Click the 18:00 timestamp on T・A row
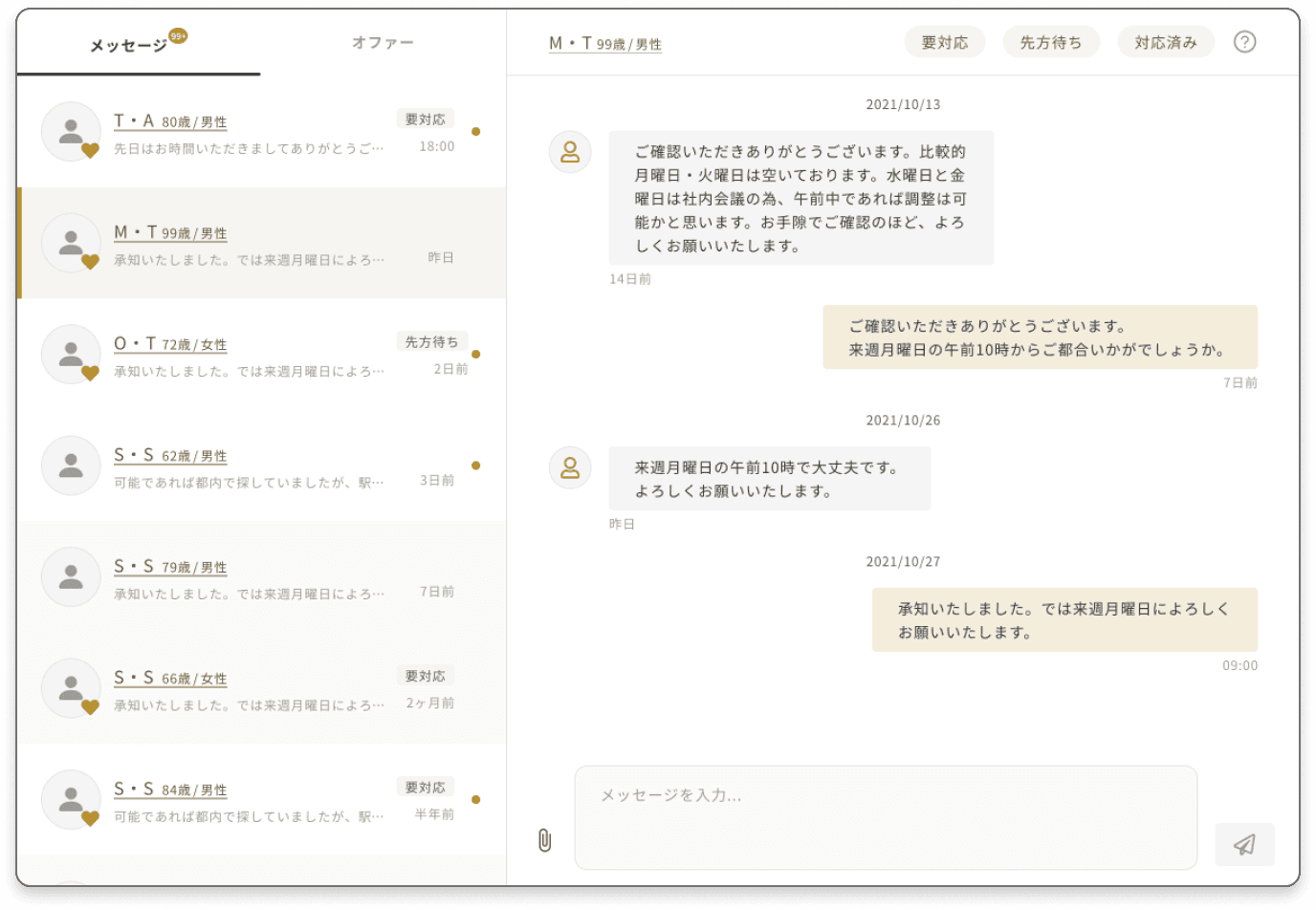The width and height of the screenshot is (1316, 910). pos(437,146)
